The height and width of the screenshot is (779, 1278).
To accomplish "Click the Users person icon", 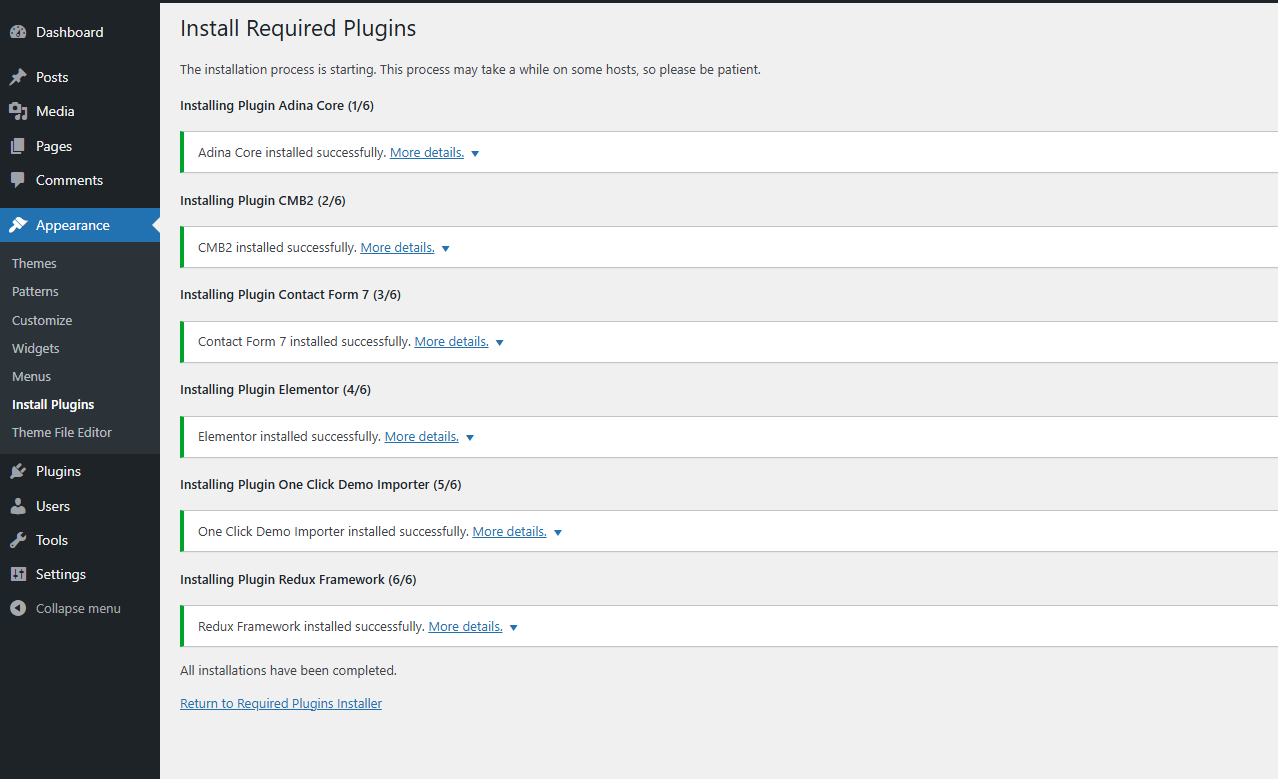I will tap(18, 506).
